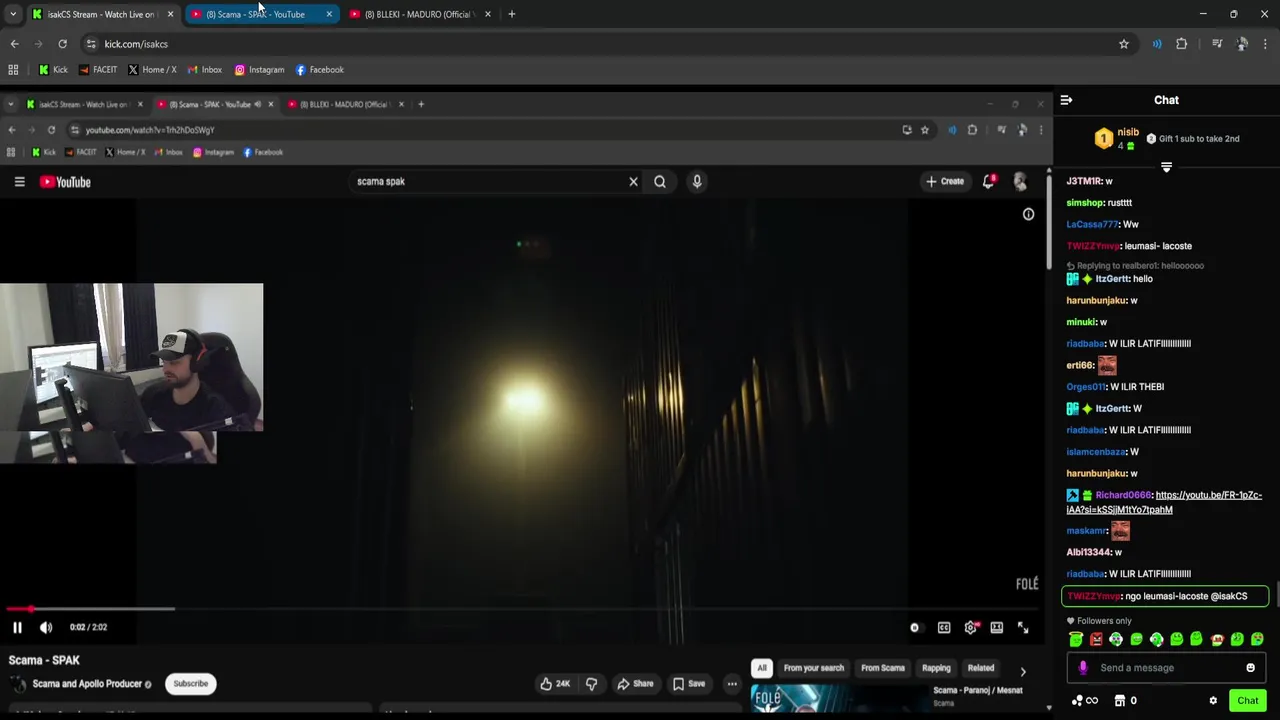1280x720 pixels.
Task: Open more actions ellipsis under video
Action: tap(732, 684)
